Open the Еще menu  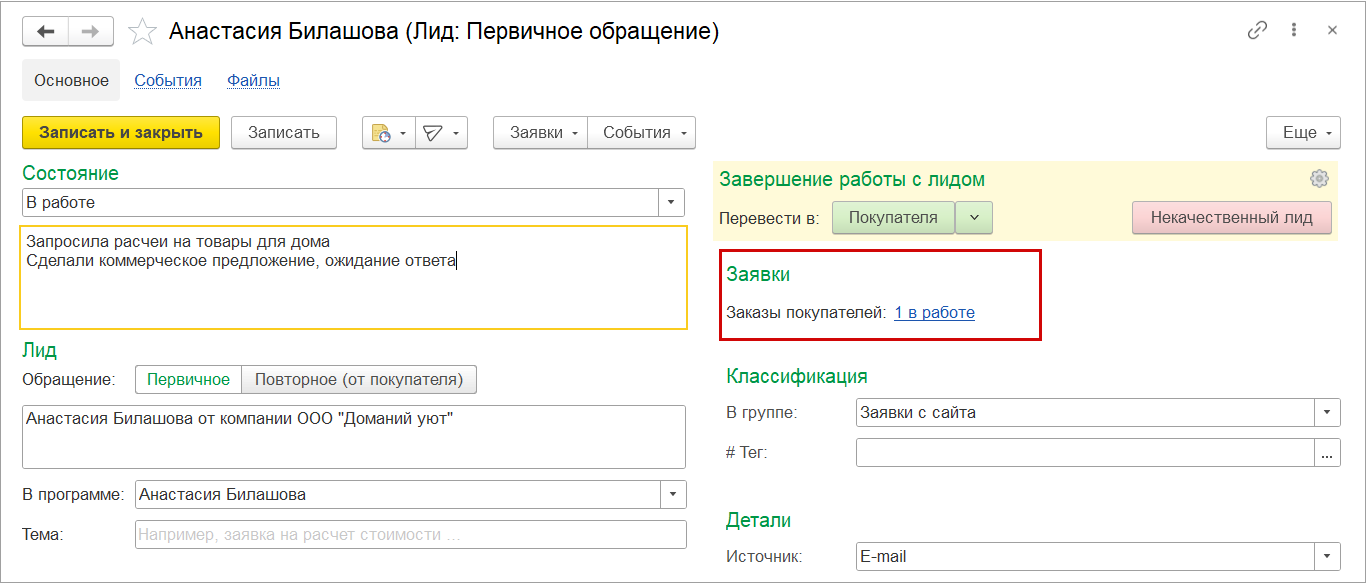(1303, 133)
